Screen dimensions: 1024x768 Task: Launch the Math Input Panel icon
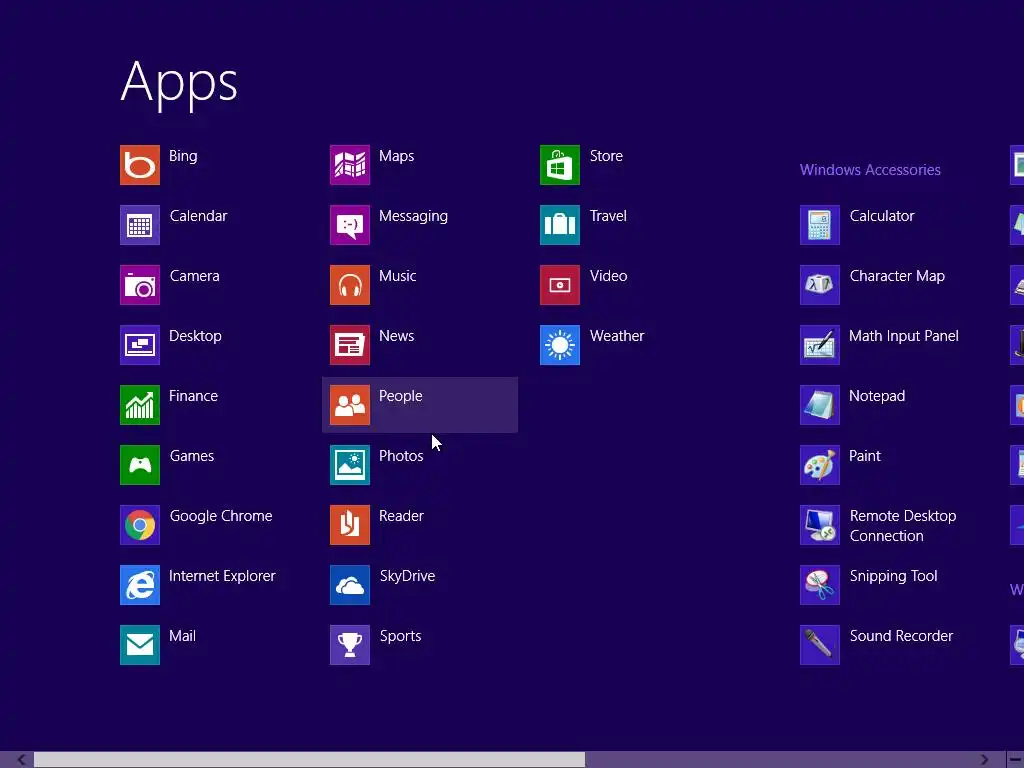(820, 345)
